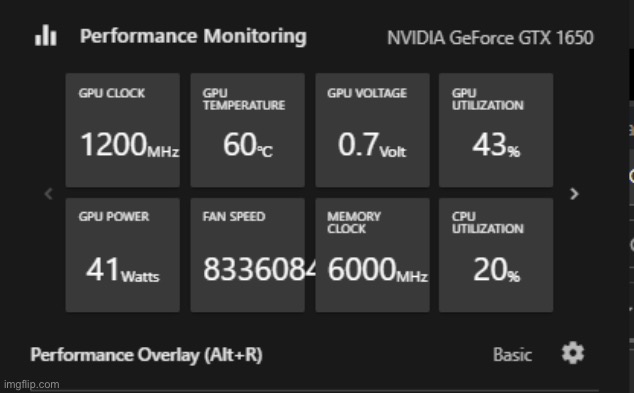Image resolution: width=634 pixels, height=393 pixels.
Task: Click the GPU Voltage tile
Action: [x=372, y=130]
